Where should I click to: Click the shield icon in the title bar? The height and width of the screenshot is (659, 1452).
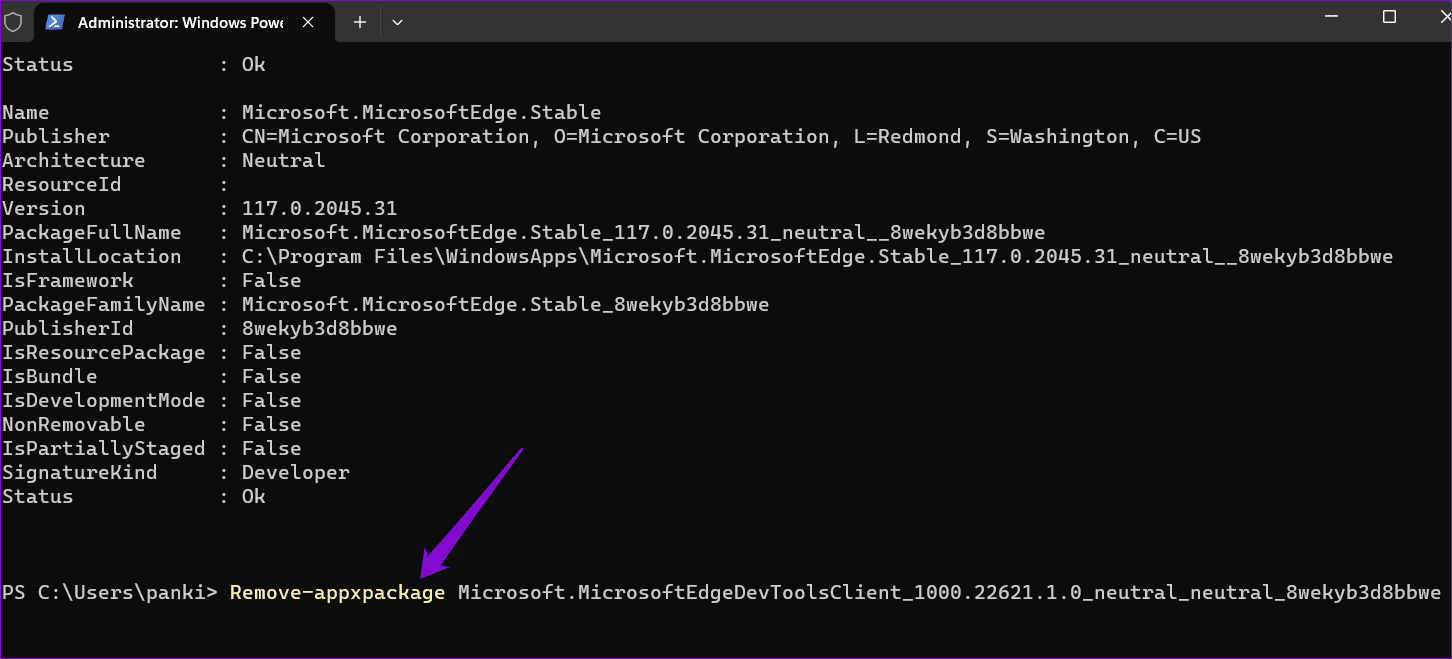(x=15, y=21)
